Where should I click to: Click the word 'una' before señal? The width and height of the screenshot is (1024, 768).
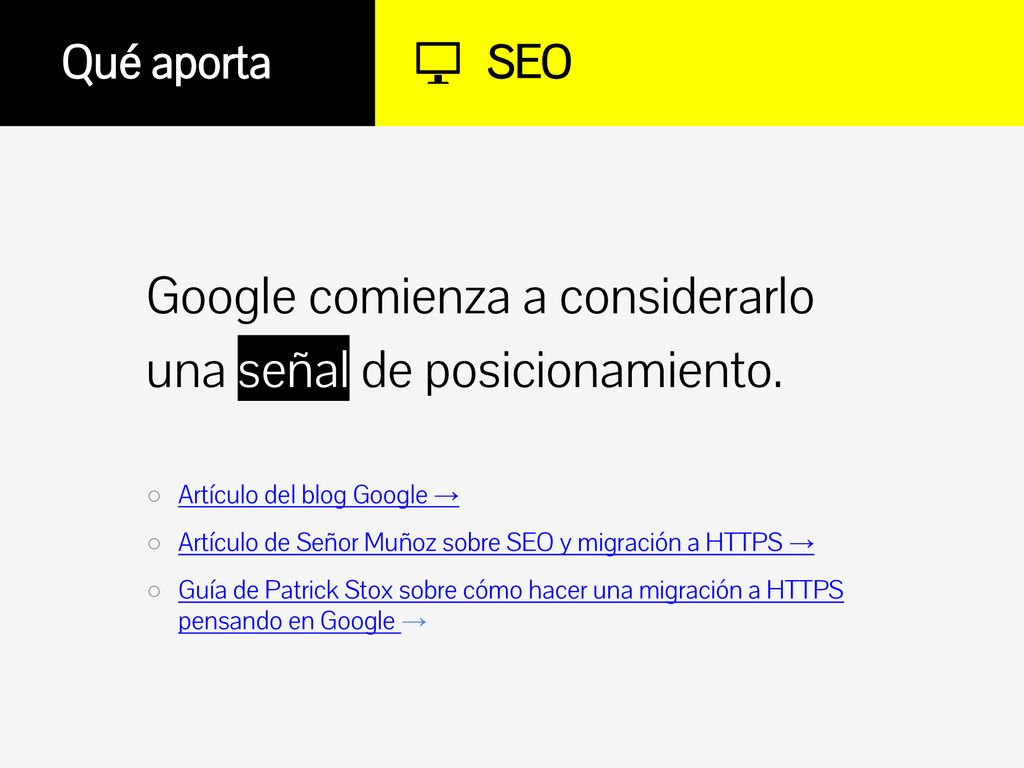[x=186, y=372]
